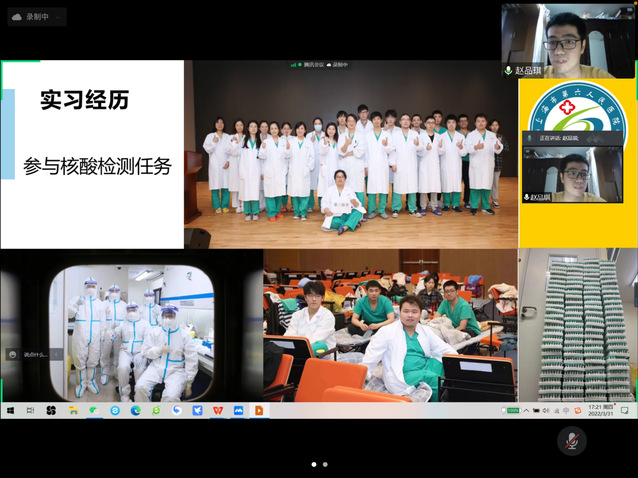This screenshot has width=638, height=478.
Task: Open WeChat from the taskbar
Action: [94, 410]
